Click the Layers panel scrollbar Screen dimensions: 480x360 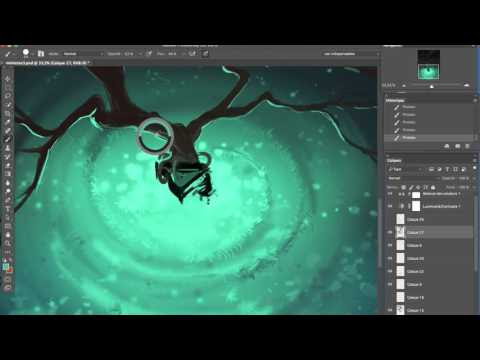click(475, 233)
